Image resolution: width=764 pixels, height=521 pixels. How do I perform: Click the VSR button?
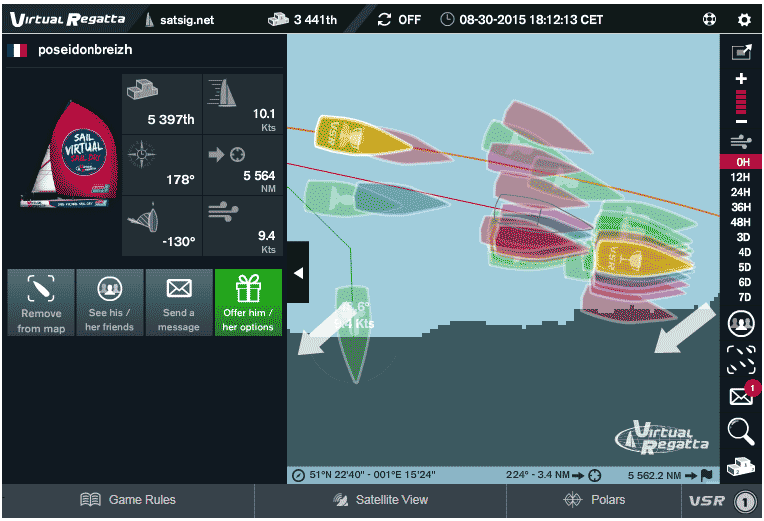pyautogui.click(x=722, y=501)
